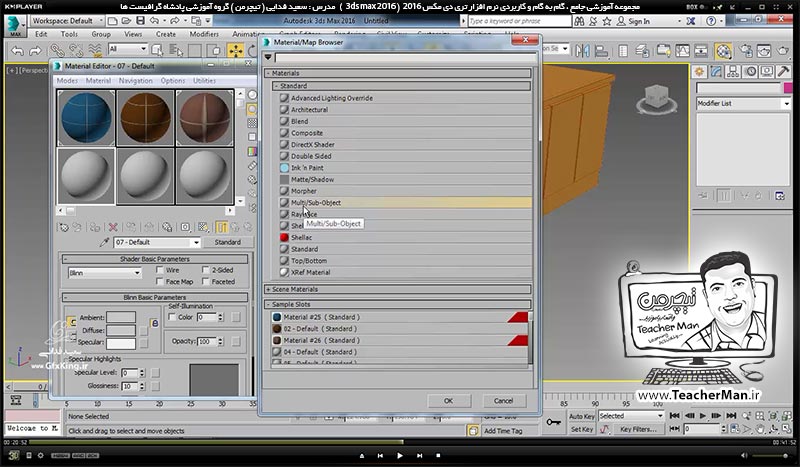The image size is (800, 467).
Task: Click the Undo arrow in main toolbar
Action: (17, 51)
